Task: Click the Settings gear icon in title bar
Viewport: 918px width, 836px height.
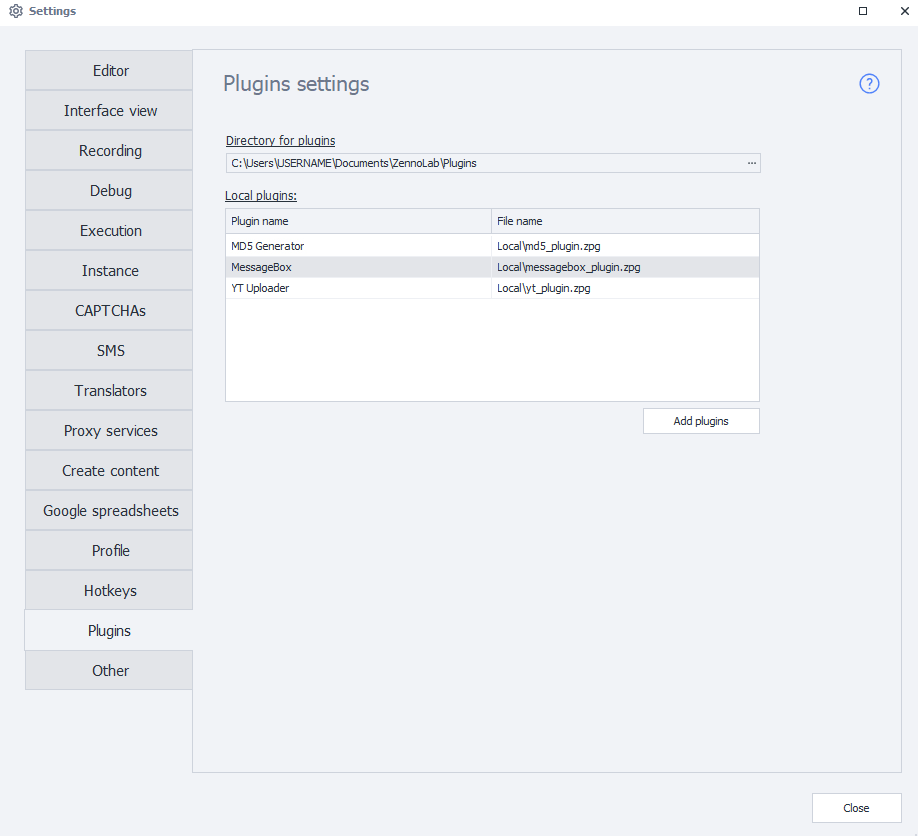Action: 15,11
